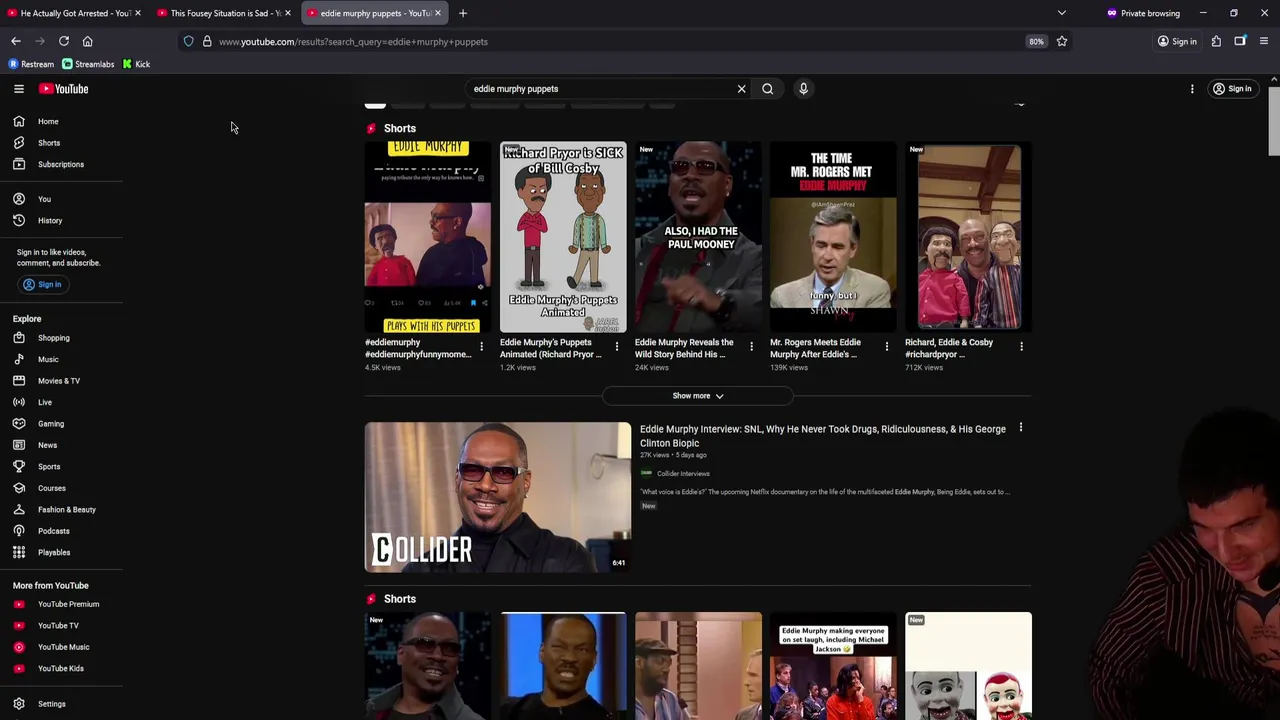Go to Shorts in sidebar
The height and width of the screenshot is (720, 1280).
[x=49, y=143]
